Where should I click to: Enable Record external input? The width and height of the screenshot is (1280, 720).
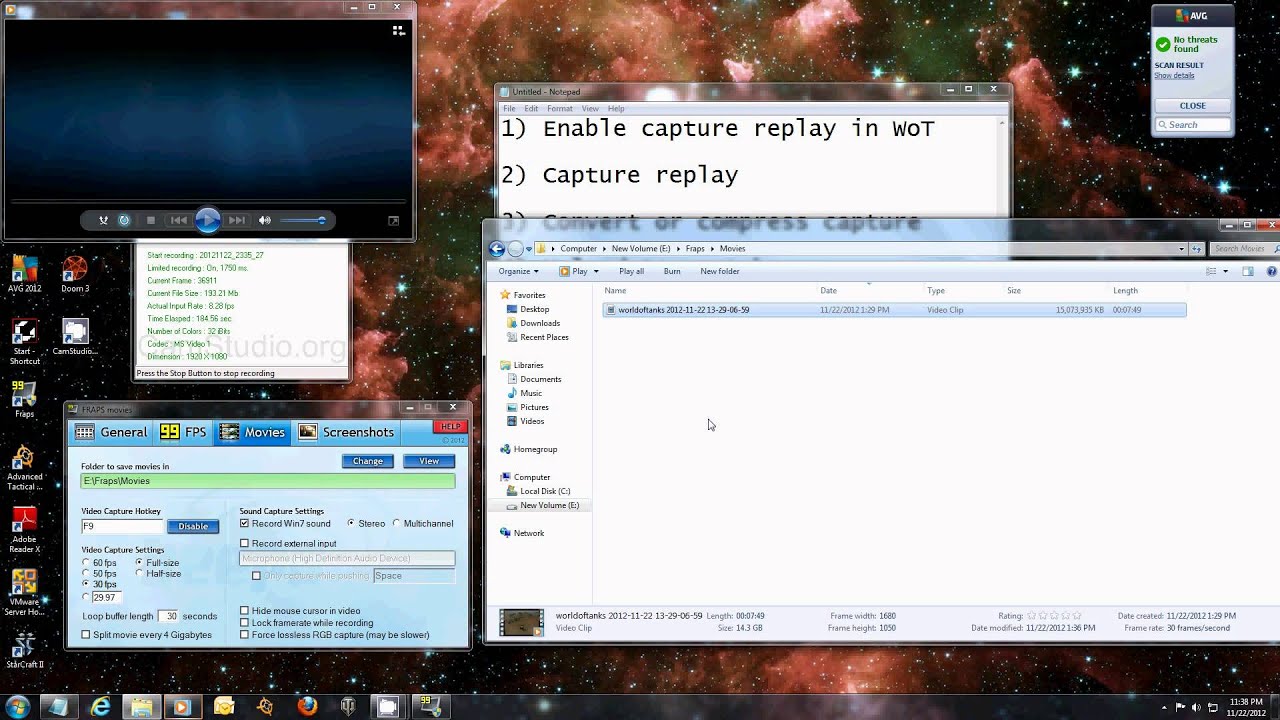click(288, 543)
